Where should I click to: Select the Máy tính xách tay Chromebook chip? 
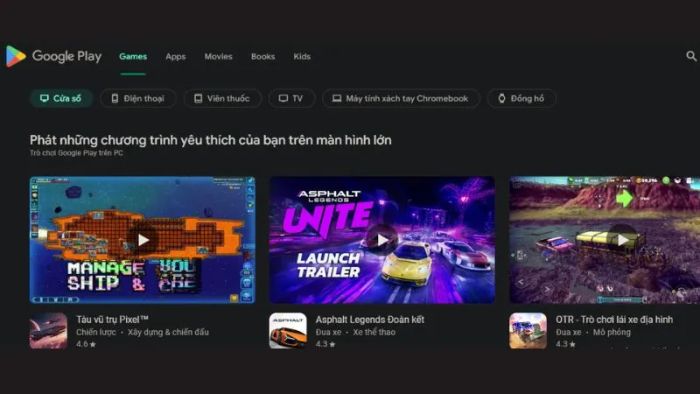[401, 98]
